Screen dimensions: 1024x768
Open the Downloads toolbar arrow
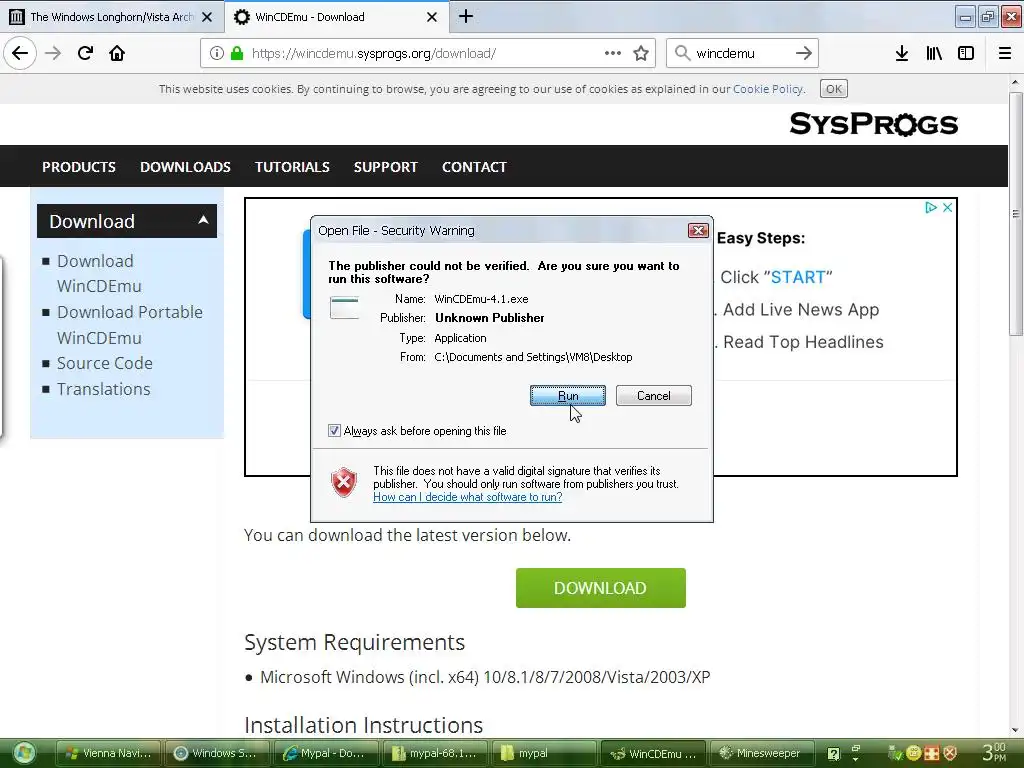click(902, 53)
